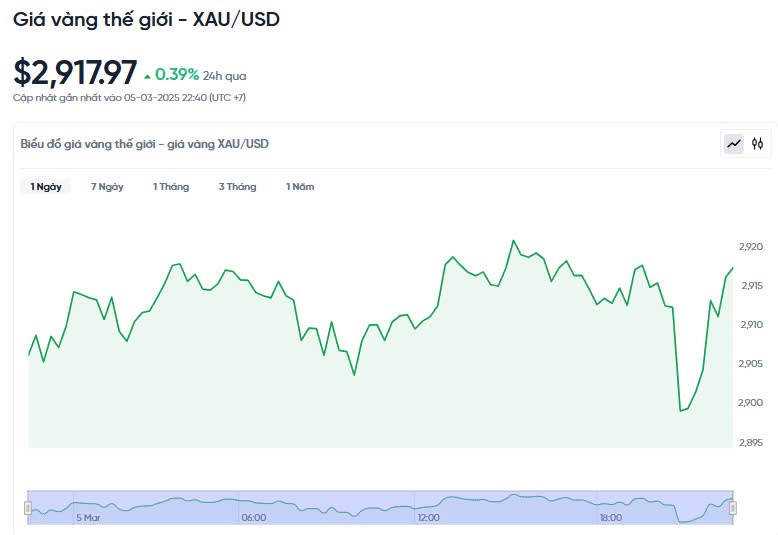Select the 1 Năm time range
The height and width of the screenshot is (535, 778).
pyautogui.click(x=300, y=187)
